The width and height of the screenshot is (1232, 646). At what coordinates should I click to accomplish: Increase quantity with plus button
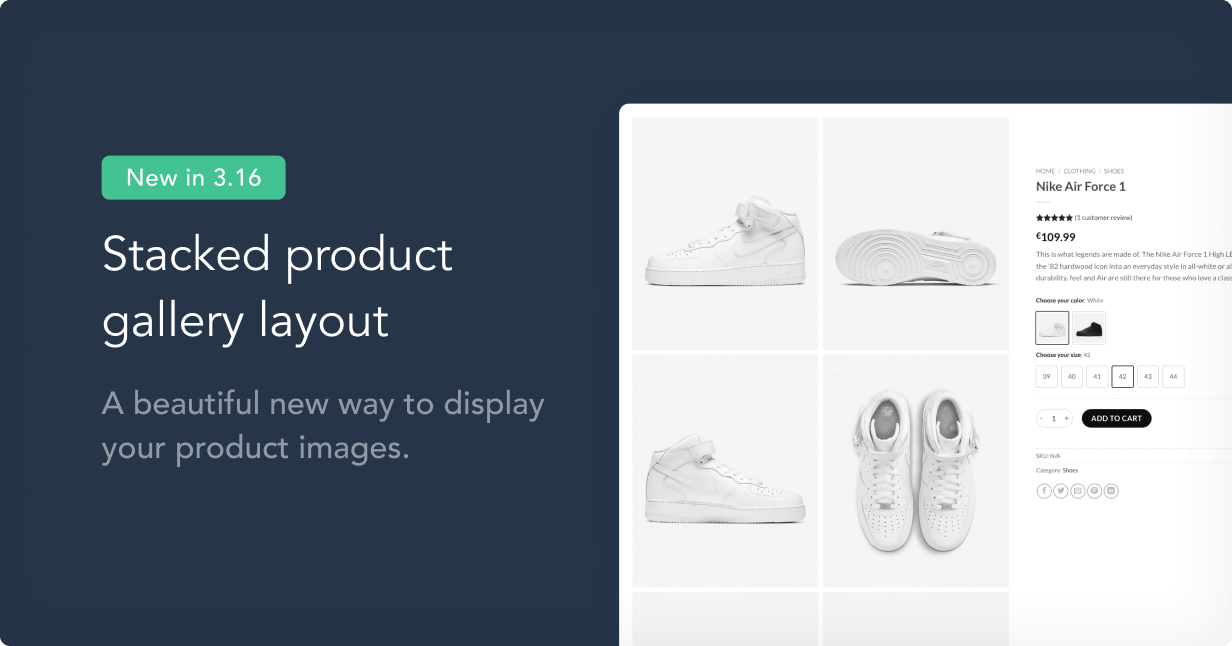[1067, 418]
